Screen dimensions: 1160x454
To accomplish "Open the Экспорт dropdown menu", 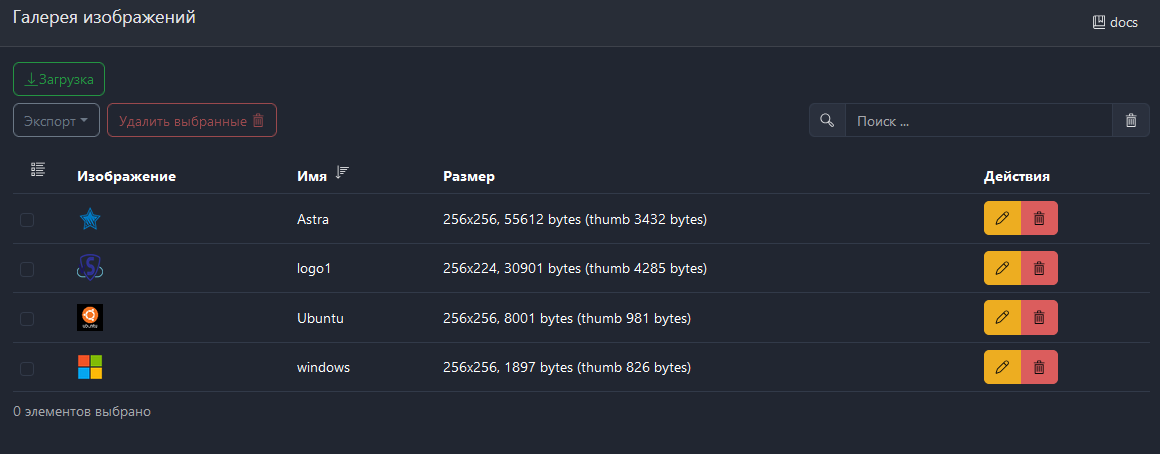I will [x=56, y=121].
